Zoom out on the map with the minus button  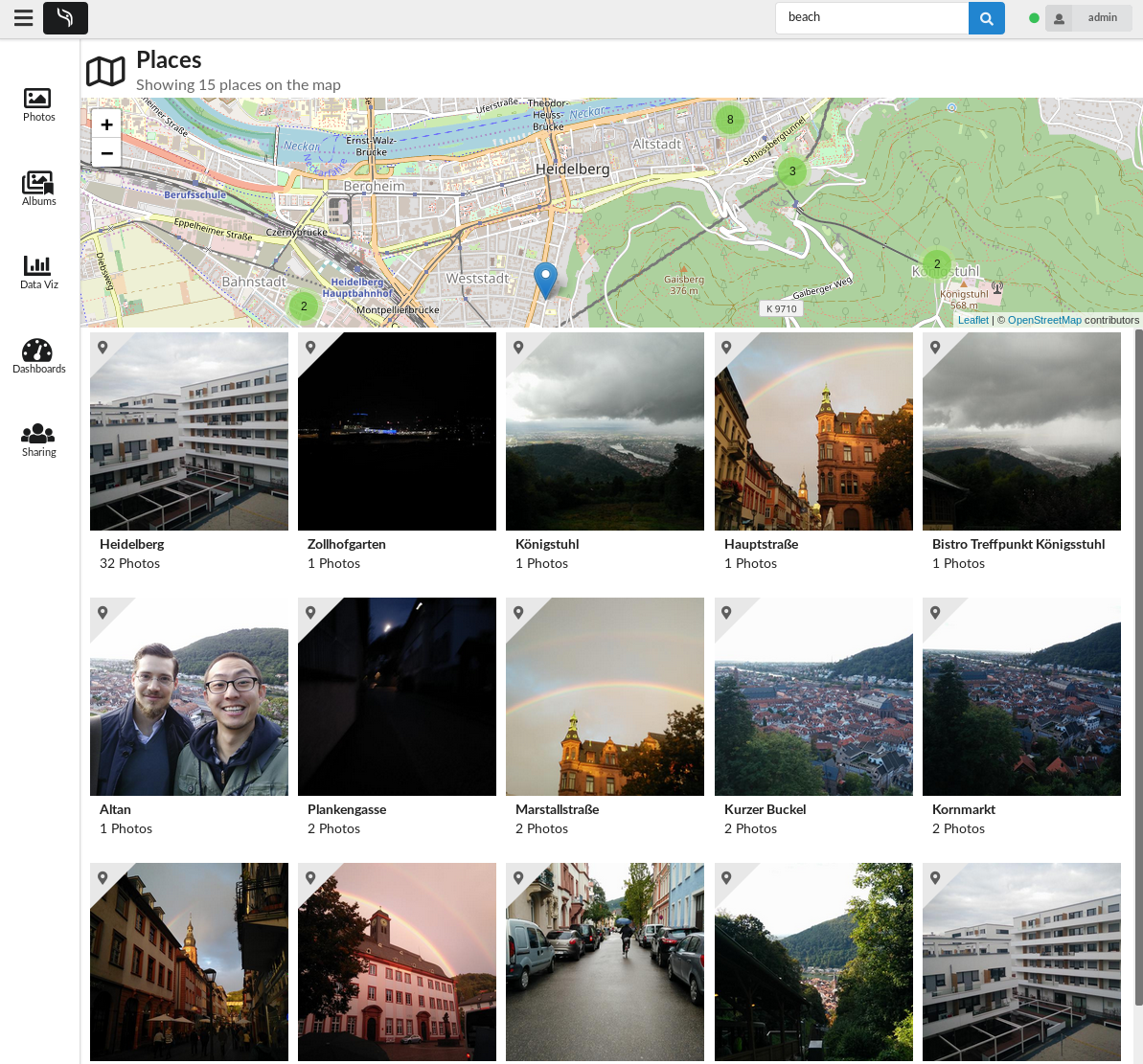click(106, 153)
